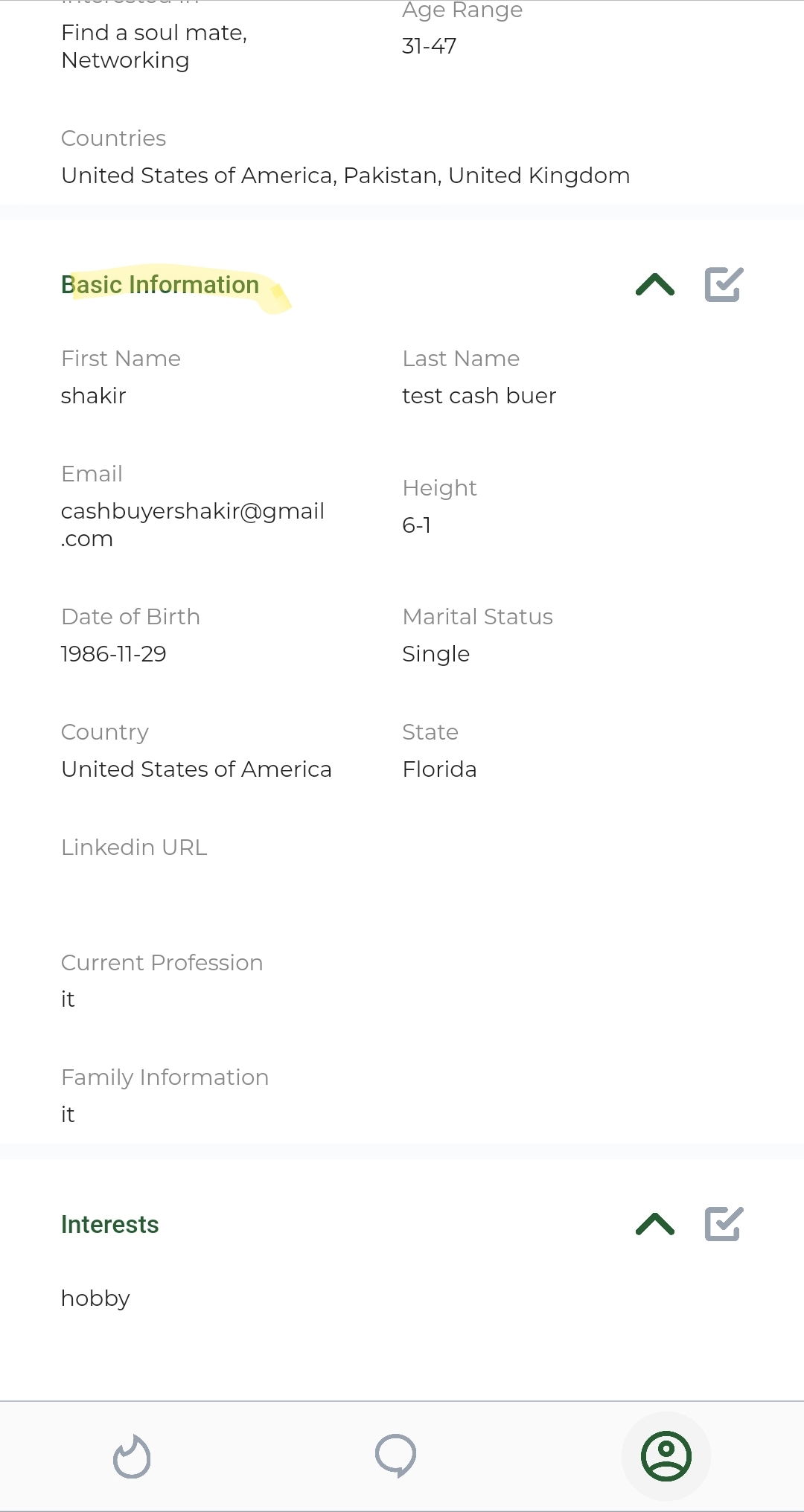The image size is (804, 1512).
Task: Edit the Basic Information section
Action: (x=724, y=284)
